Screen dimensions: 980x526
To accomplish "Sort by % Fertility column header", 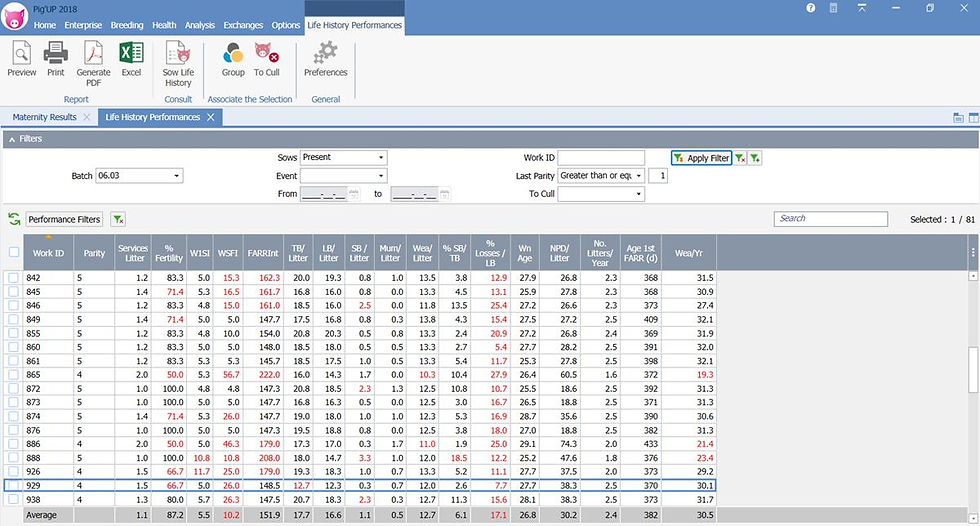I will (169, 252).
